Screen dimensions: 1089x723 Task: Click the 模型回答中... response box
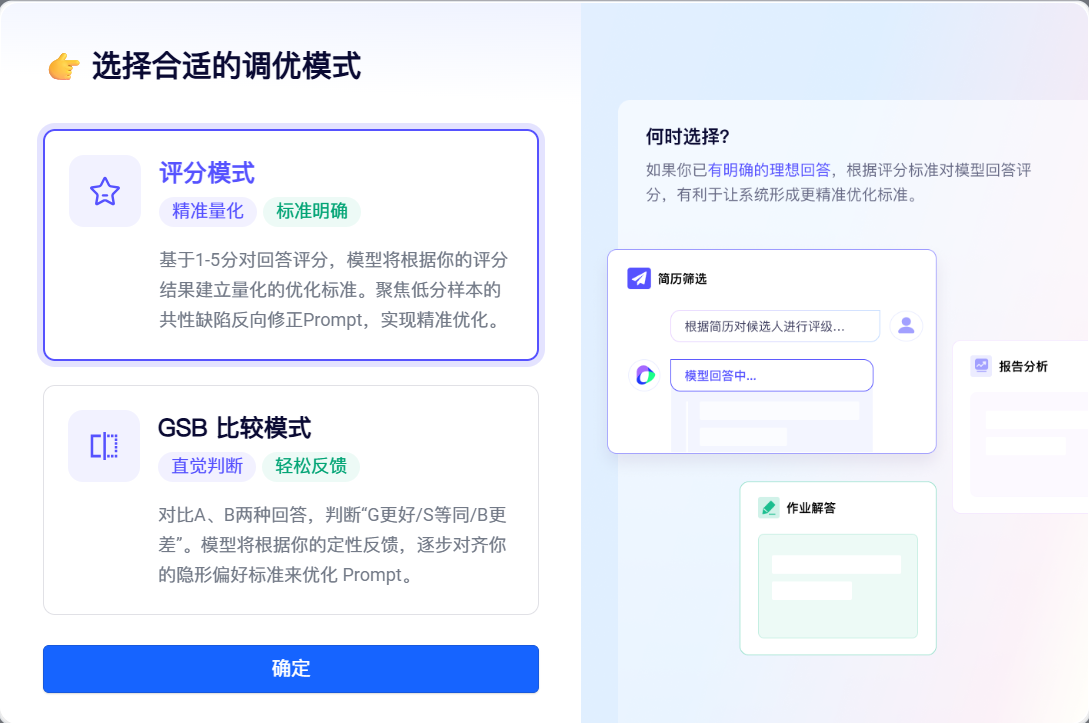coord(772,375)
